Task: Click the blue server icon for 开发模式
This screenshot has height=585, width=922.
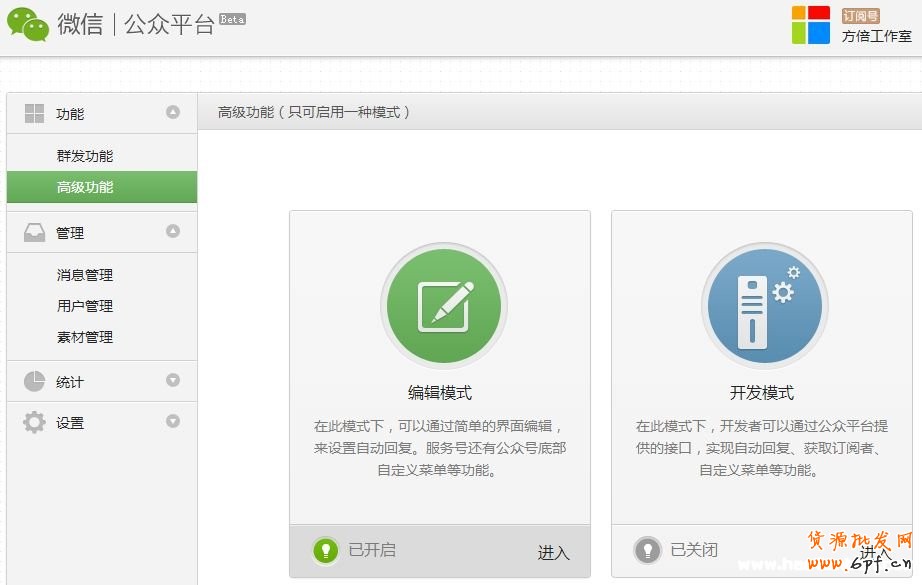Action: (x=764, y=305)
